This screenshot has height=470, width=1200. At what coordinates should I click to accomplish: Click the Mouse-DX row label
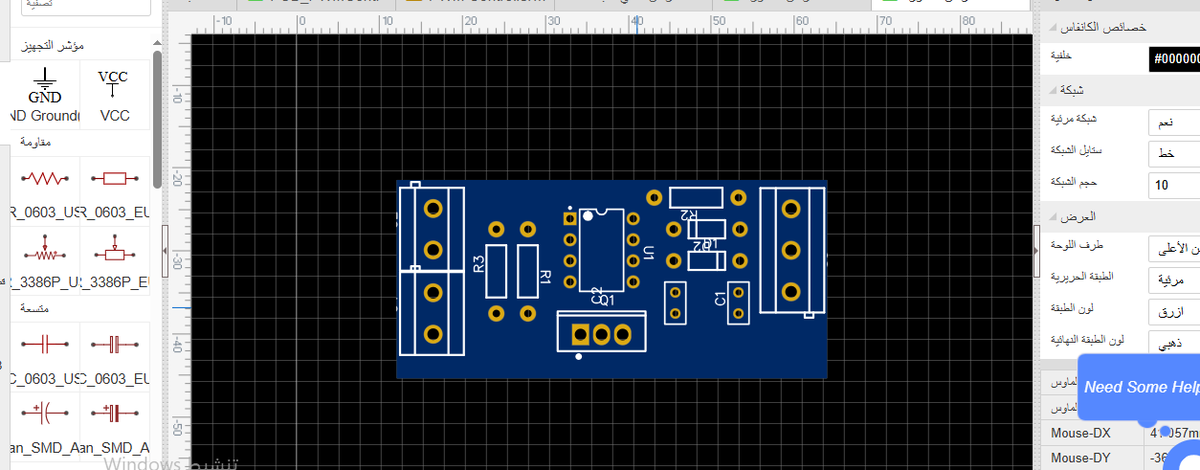[1081, 433]
